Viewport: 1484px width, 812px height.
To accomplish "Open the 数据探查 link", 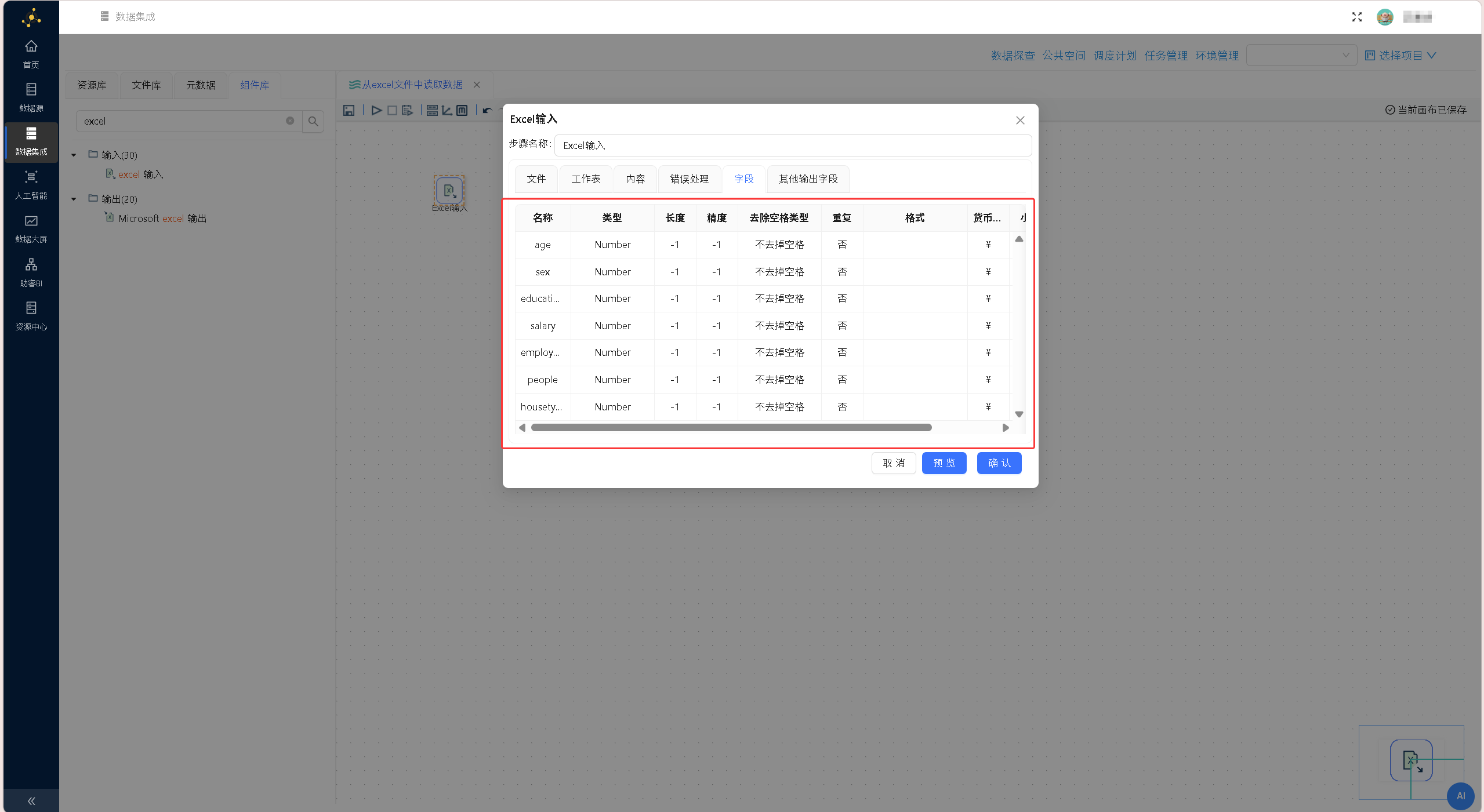I will (1013, 55).
